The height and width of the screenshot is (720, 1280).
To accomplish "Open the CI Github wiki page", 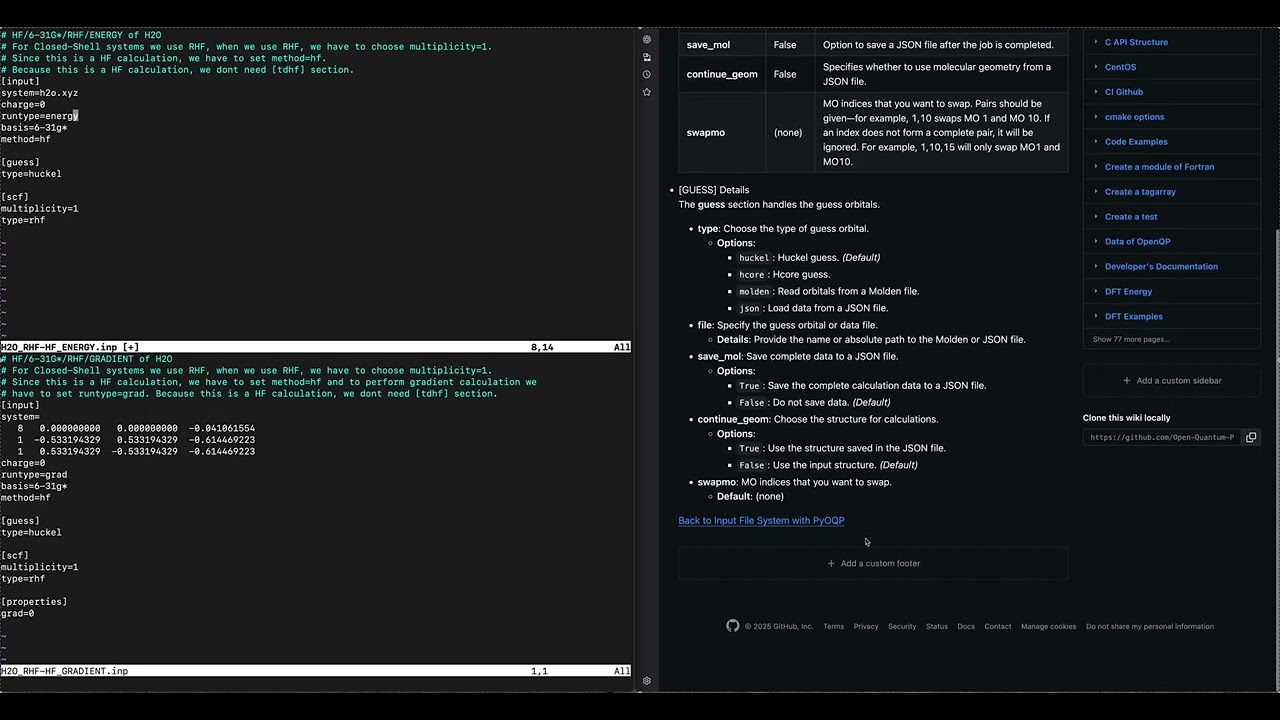I will click(x=1124, y=92).
